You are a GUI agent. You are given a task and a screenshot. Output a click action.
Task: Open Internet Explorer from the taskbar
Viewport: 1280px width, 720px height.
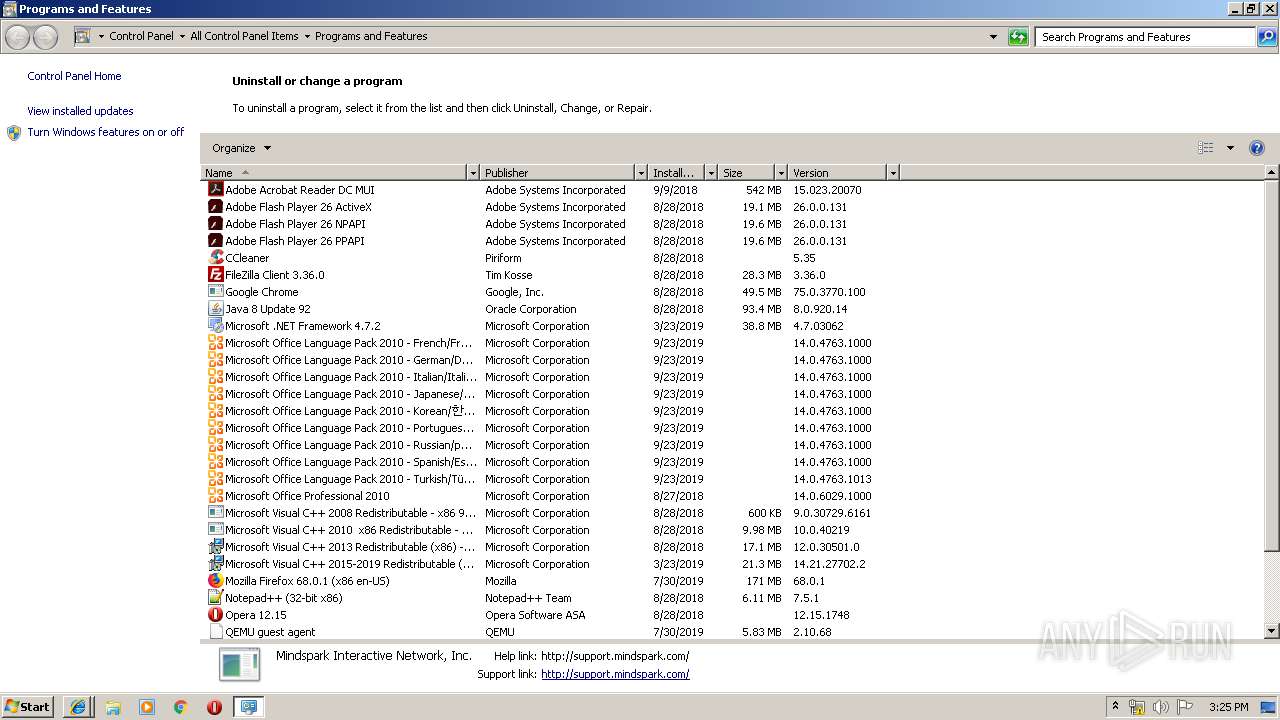78,707
